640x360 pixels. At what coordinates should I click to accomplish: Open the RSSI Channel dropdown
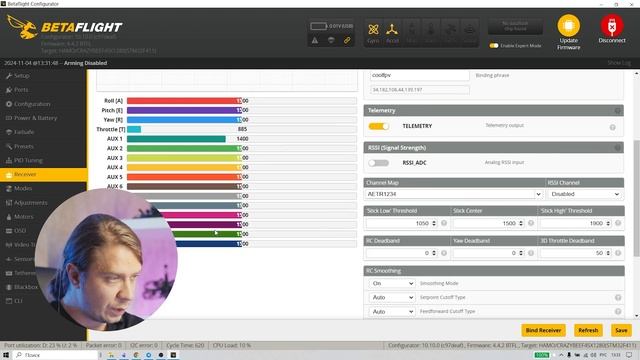click(x=584, y=194)
